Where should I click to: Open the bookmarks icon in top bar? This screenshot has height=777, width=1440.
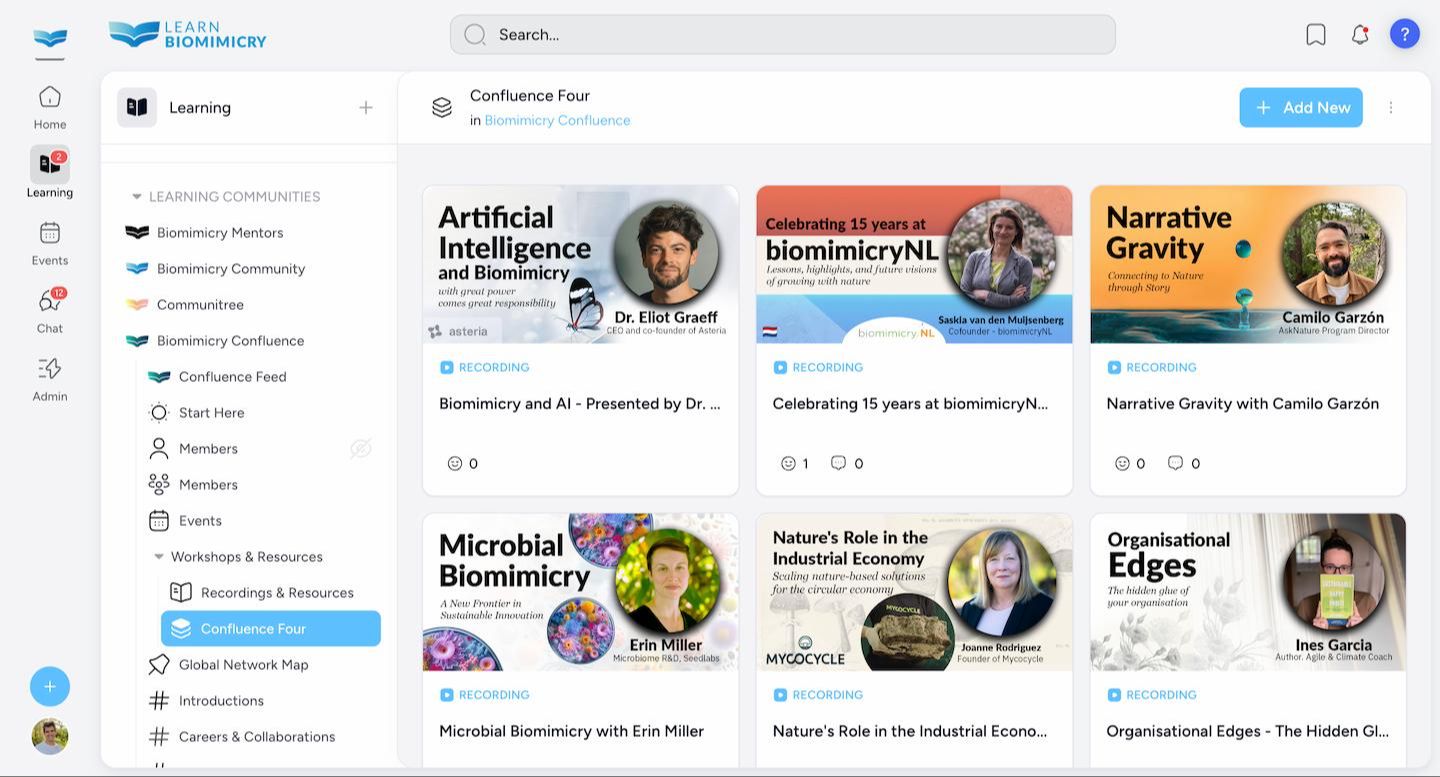(1316, 34)
